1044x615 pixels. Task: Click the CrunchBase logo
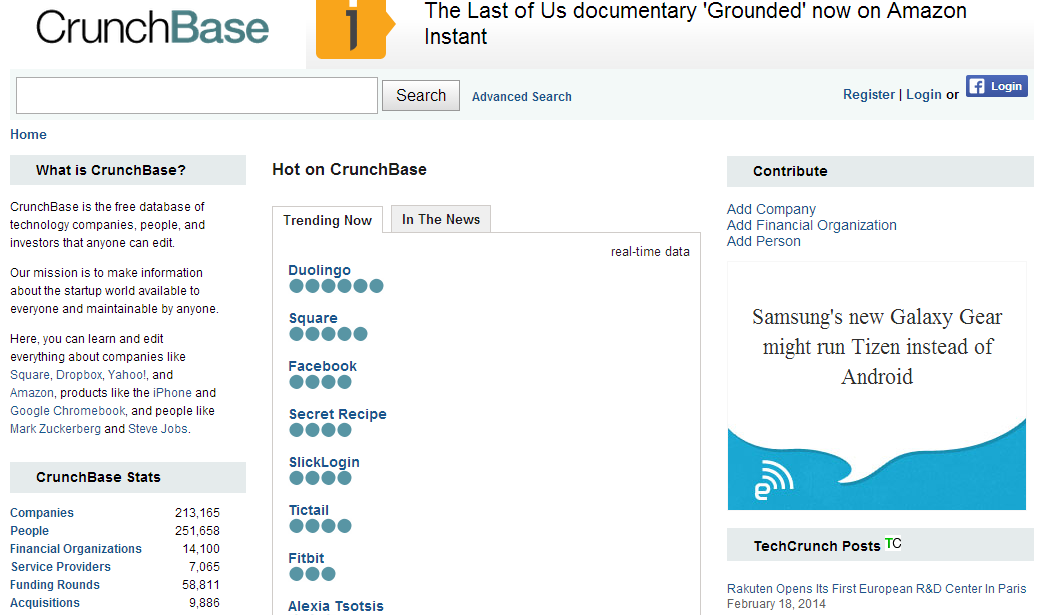coord(152,28)
